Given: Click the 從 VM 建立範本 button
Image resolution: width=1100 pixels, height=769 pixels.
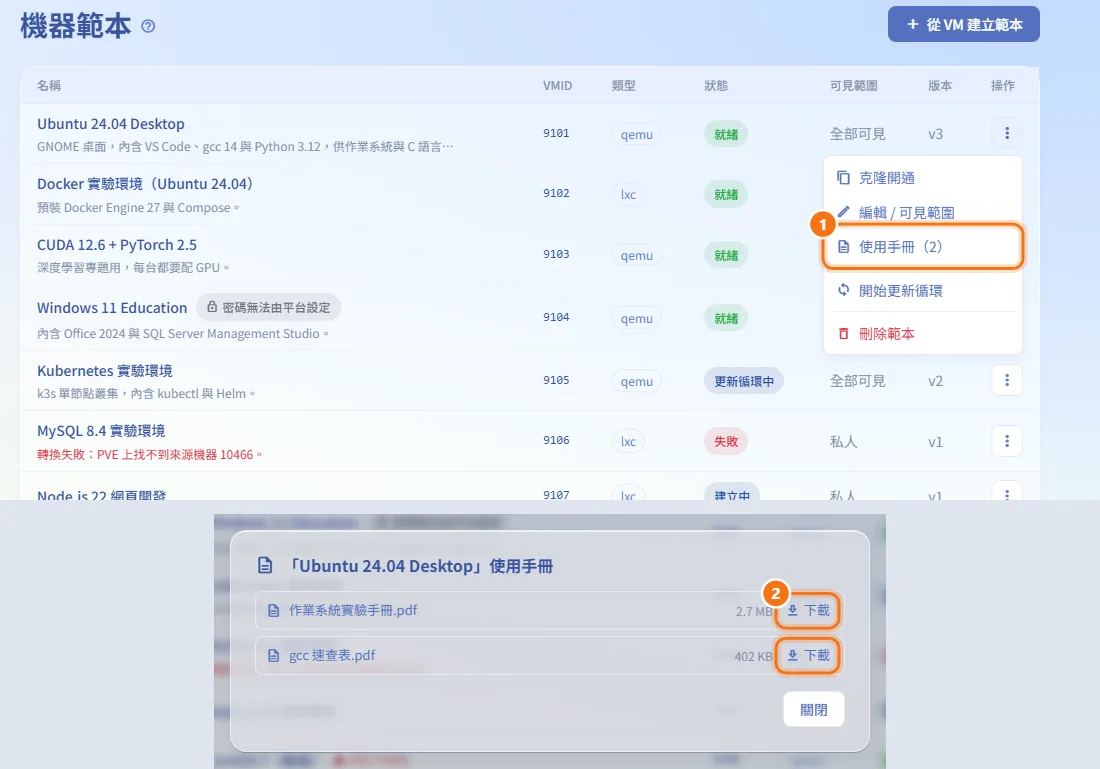Looking at the screenshot, I should point(963,25).
